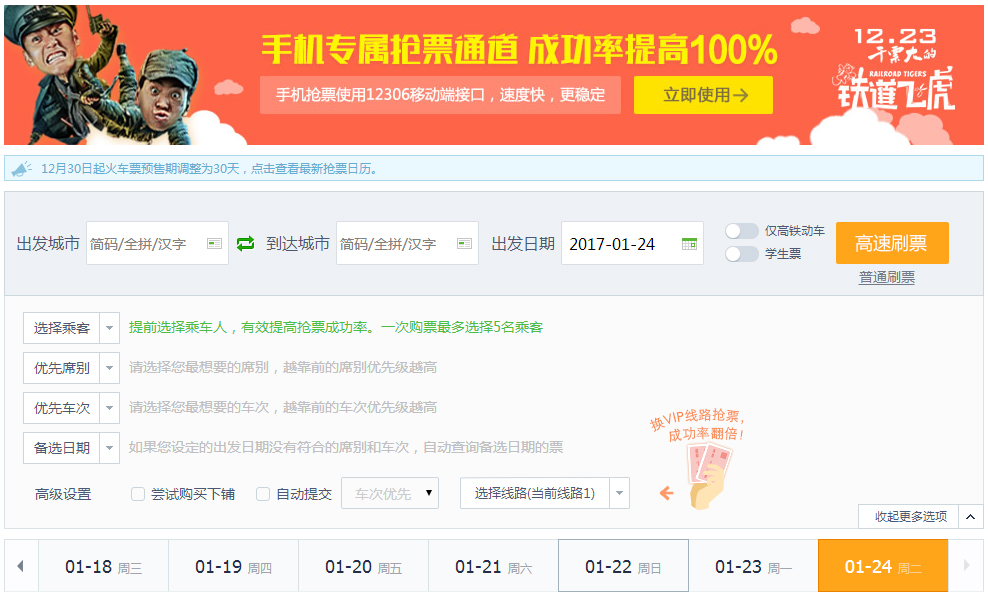The width and height of the screenshot is (988, 599).
Task: Enable the 仅高铁动车 switch
Action: pos(742,229)
